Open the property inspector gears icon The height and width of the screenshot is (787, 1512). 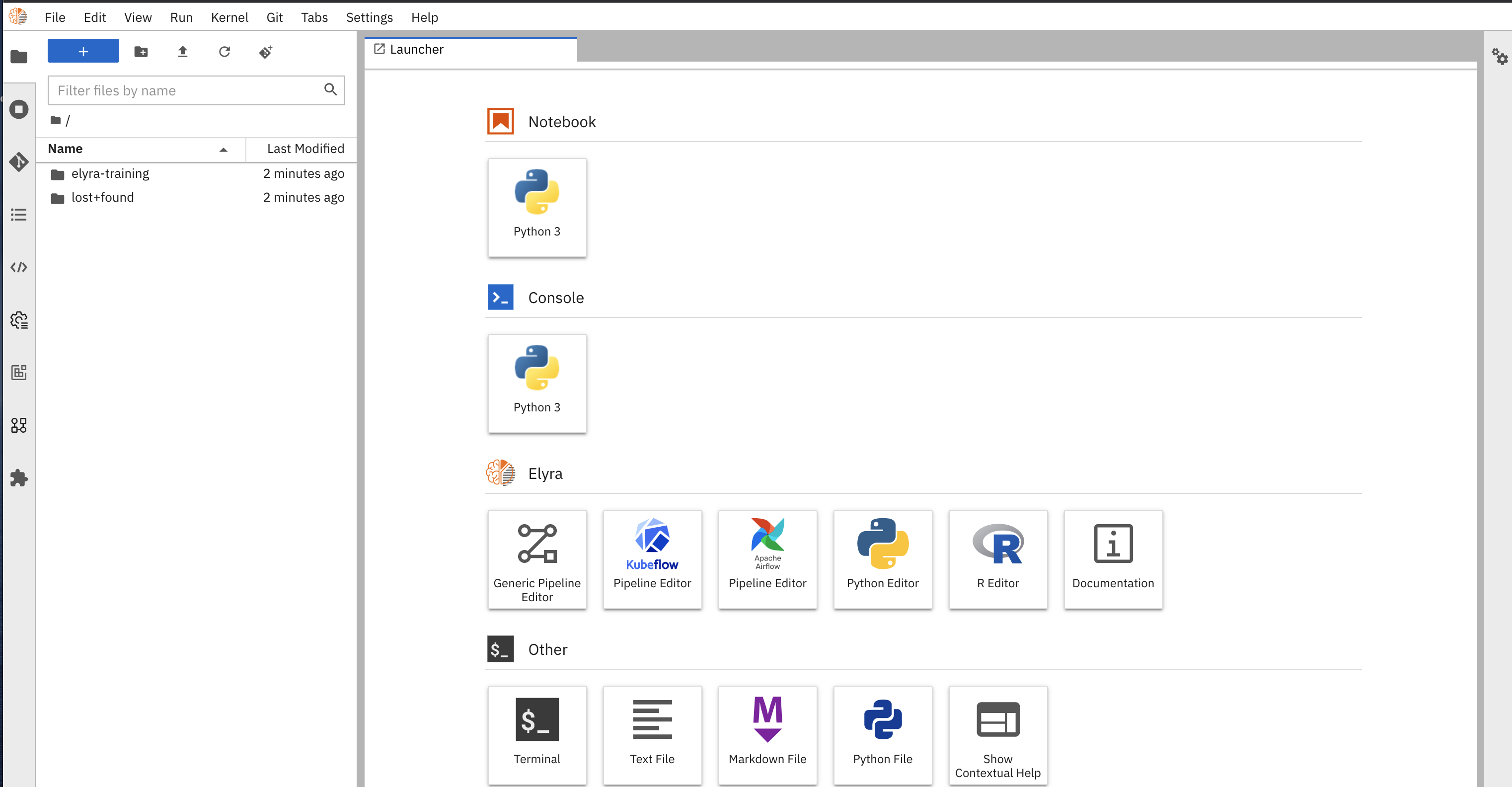[x=1500, y=56]
